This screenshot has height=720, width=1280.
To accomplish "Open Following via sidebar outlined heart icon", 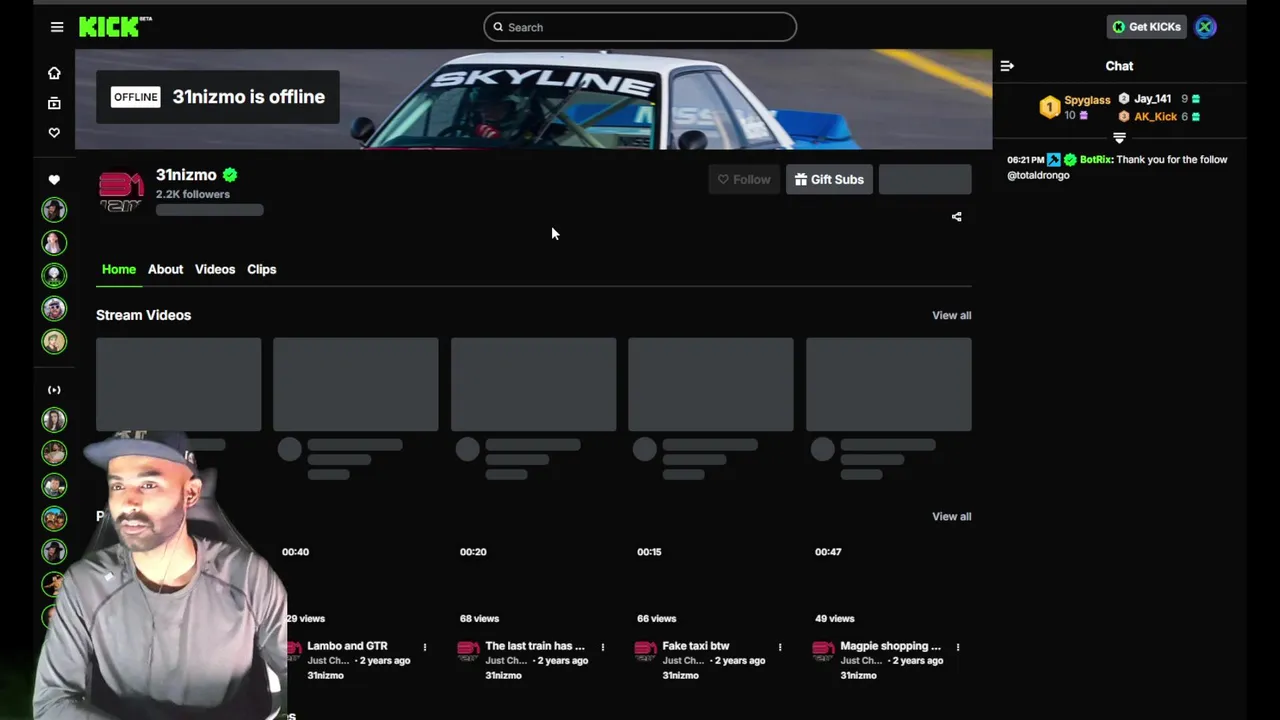I will 54,132.
